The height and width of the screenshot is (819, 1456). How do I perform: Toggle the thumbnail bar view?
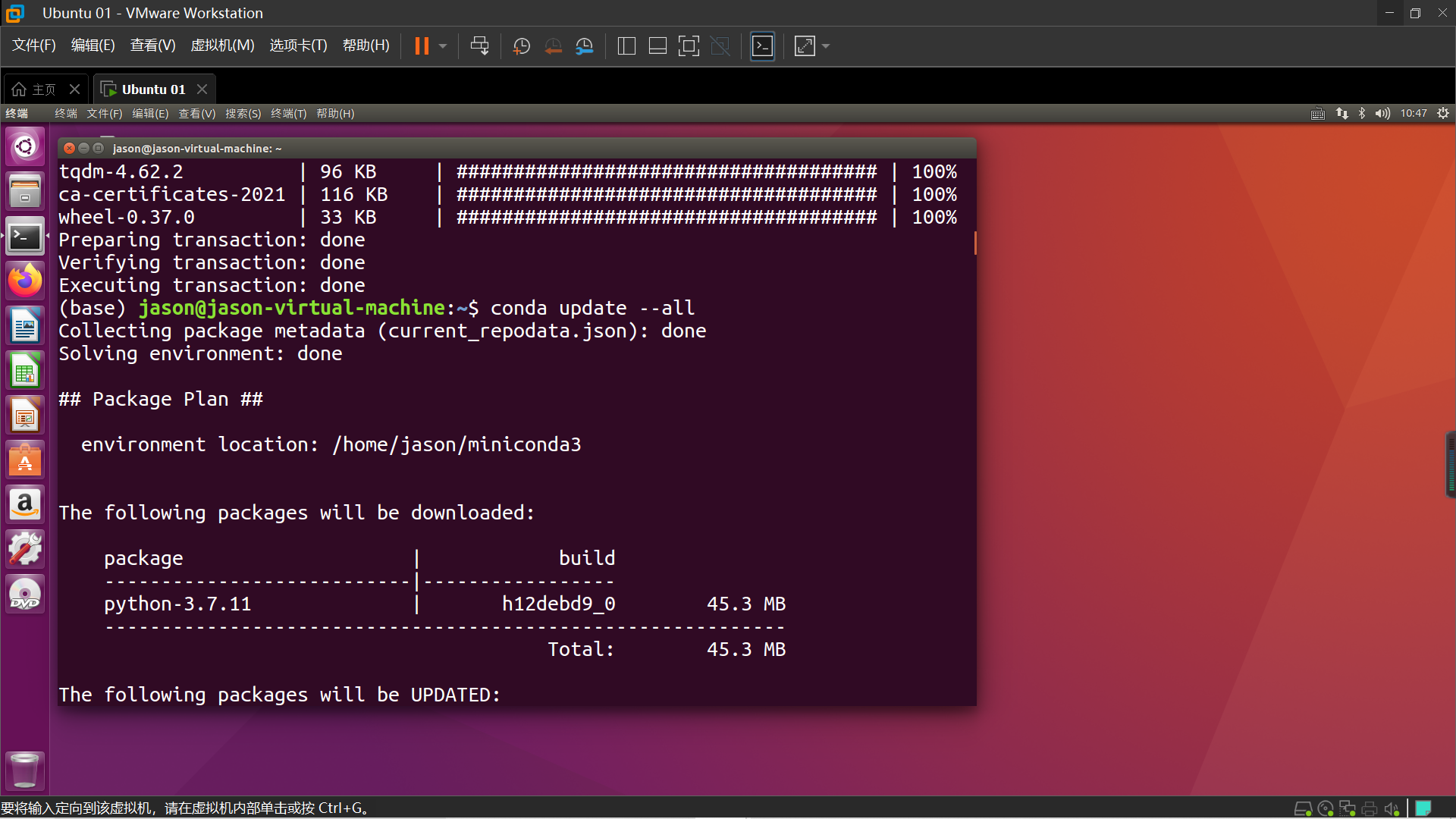coord(657,46)
